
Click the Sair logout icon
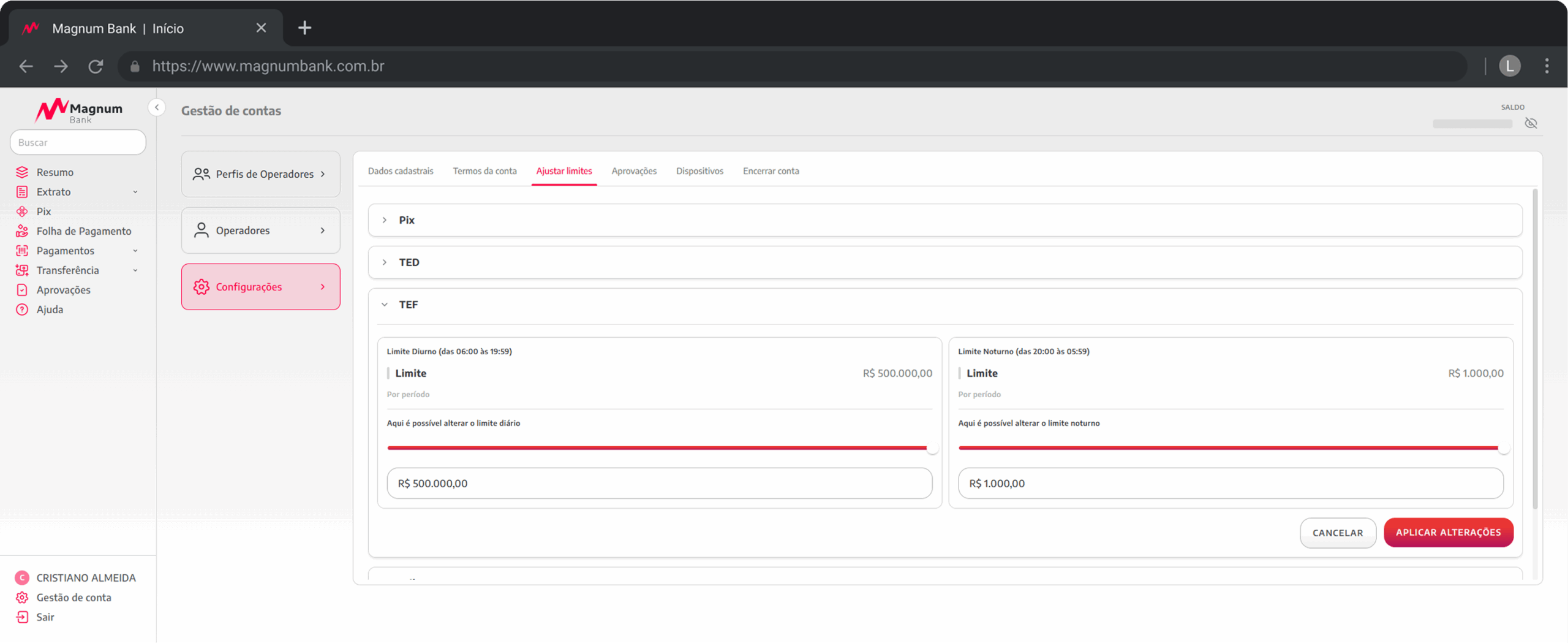22,617
